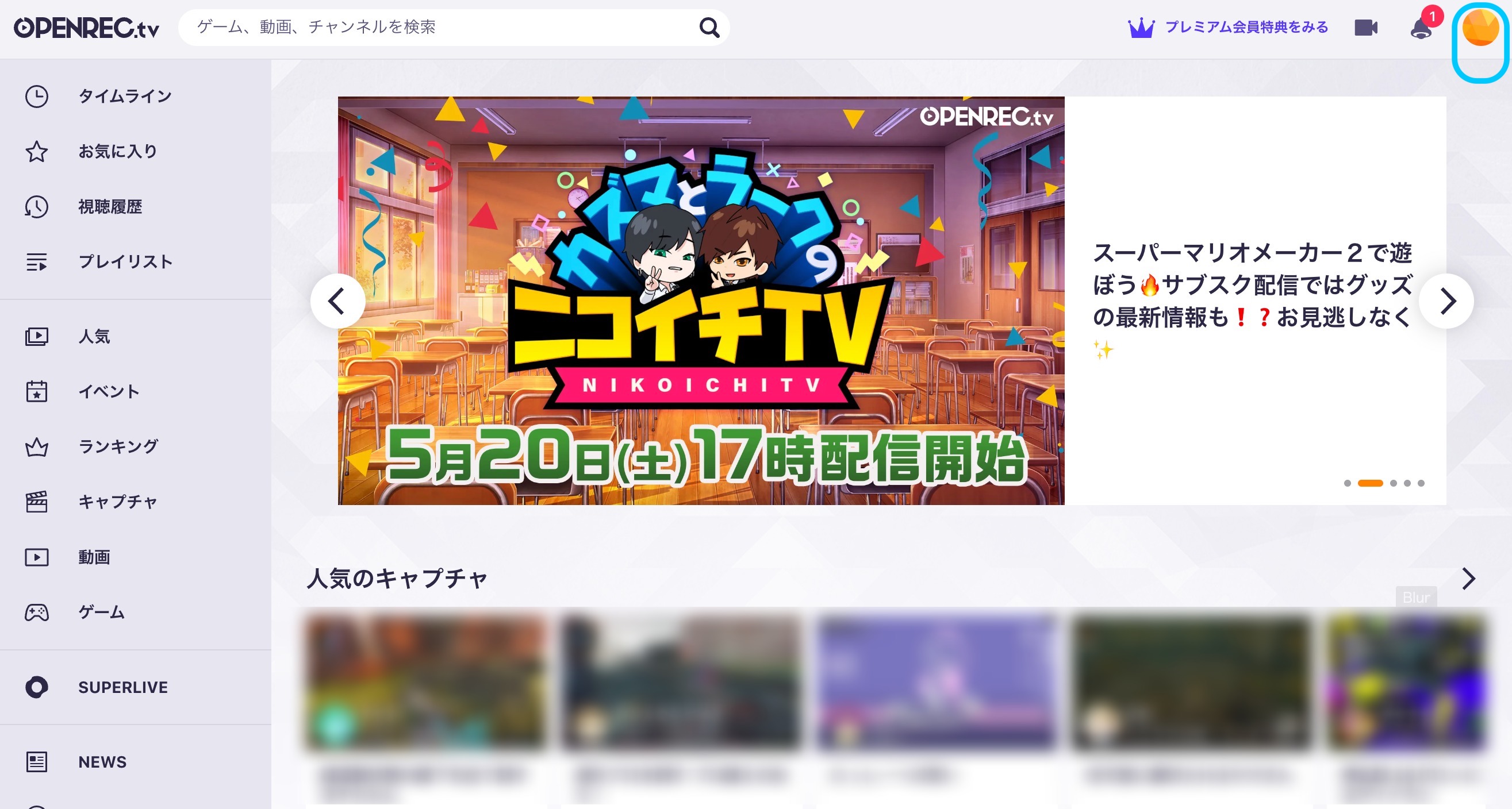Open the スーパーマリオメーカー2 banner description
Image resolution: width=1512 pixels, height=809 pixels.
1252,301
